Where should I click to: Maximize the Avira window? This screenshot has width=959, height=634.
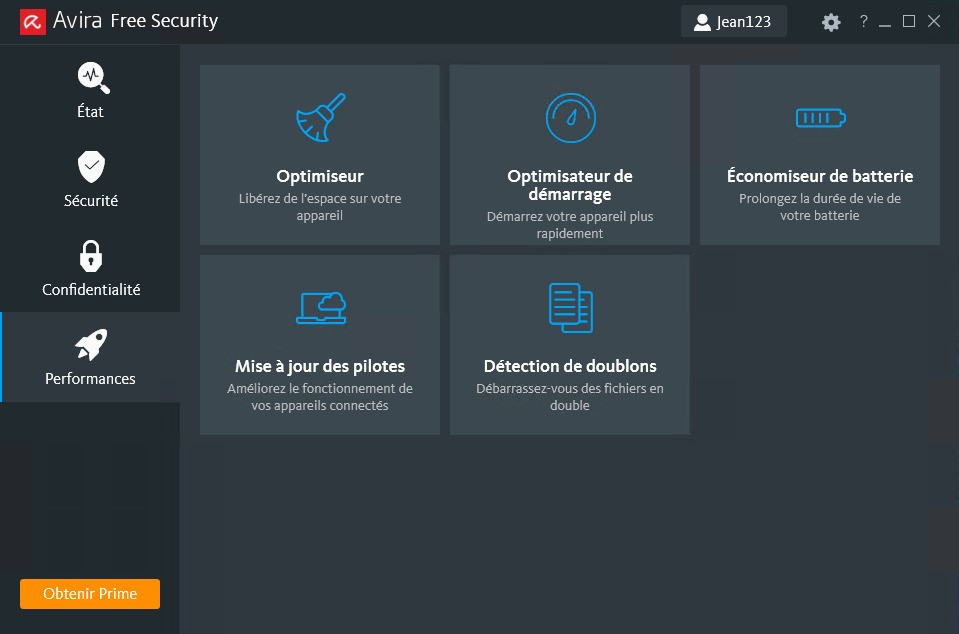click(x=909, y=21)
